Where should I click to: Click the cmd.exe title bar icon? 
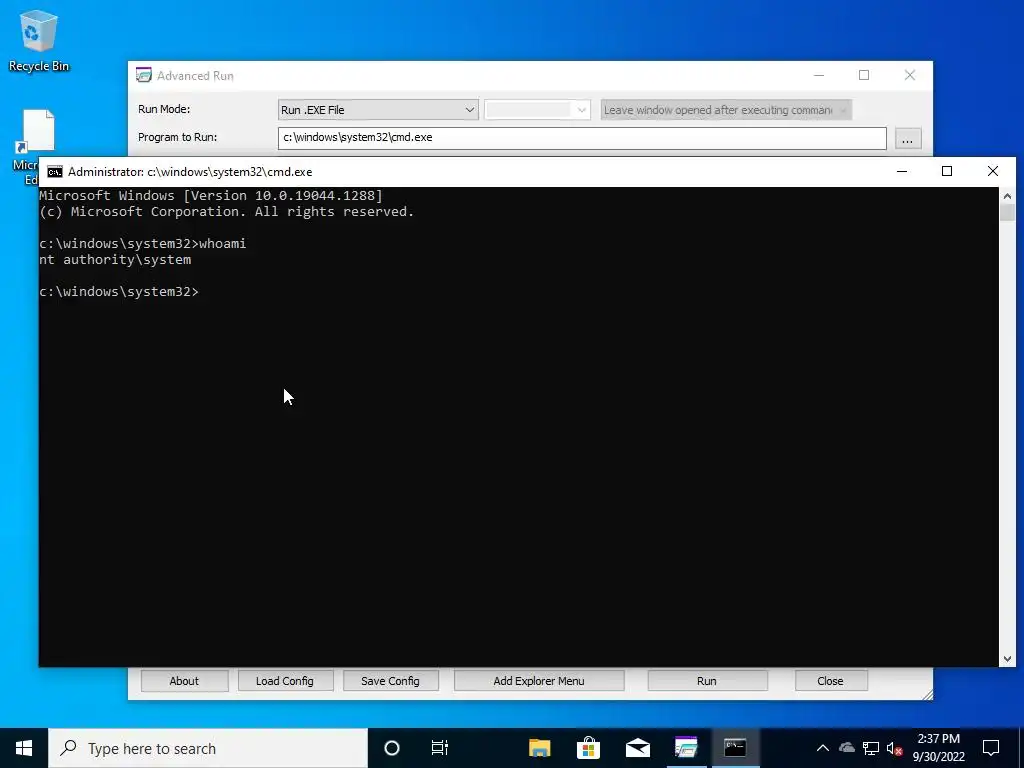click(x=55, y=172)
